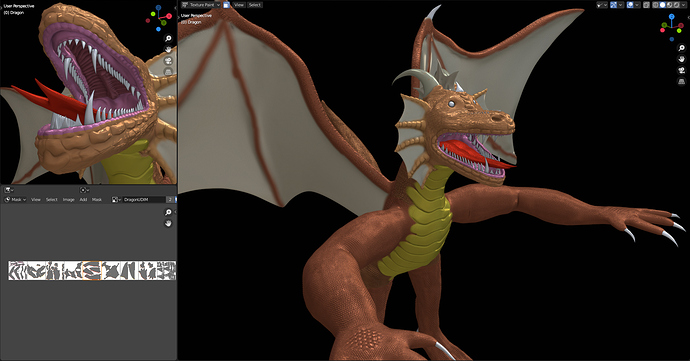This screenshot has width=690, height=361.
Task: Toggle camera view in left viewport
Action: 168,61
